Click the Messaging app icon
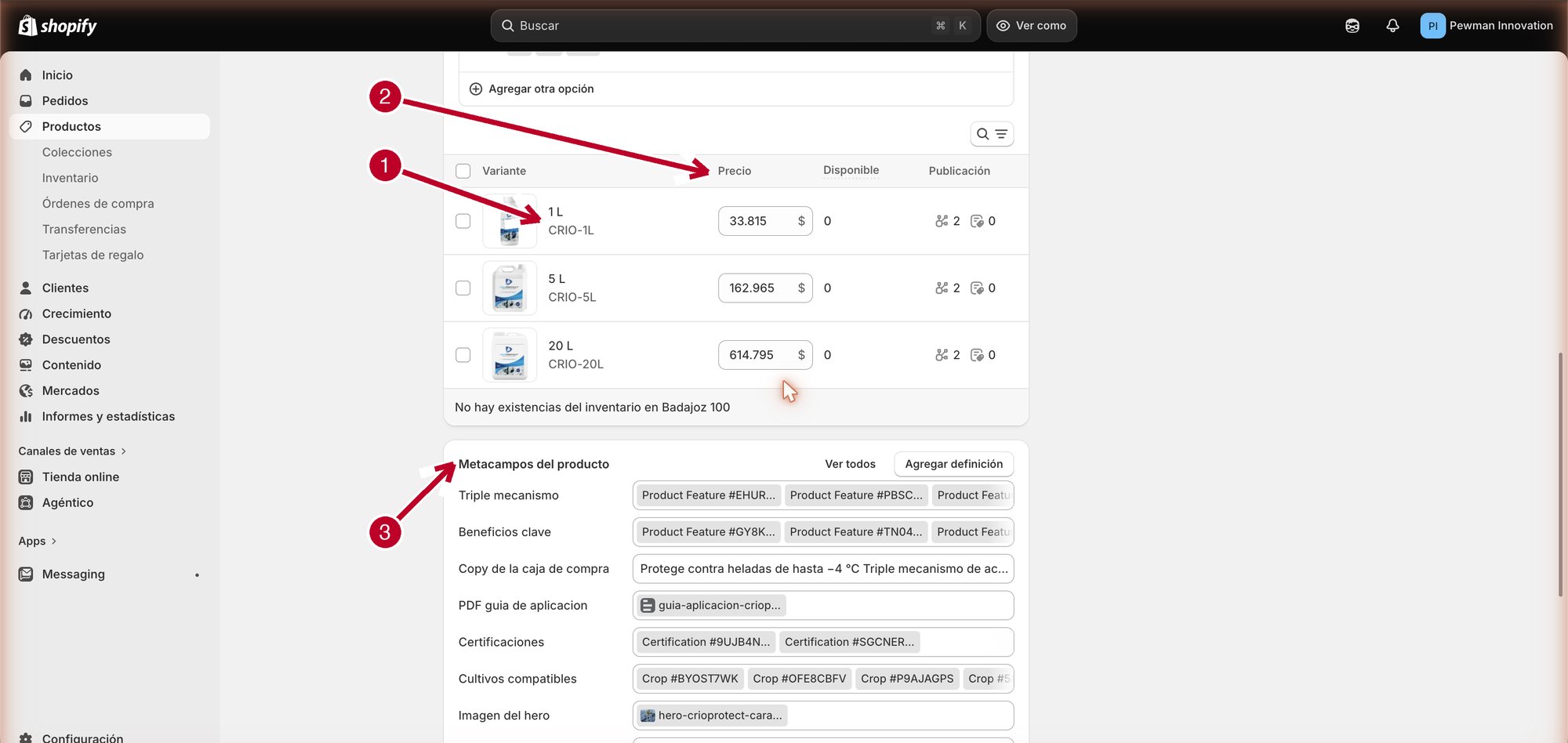The image size is (1568, 743). (26, 574)
